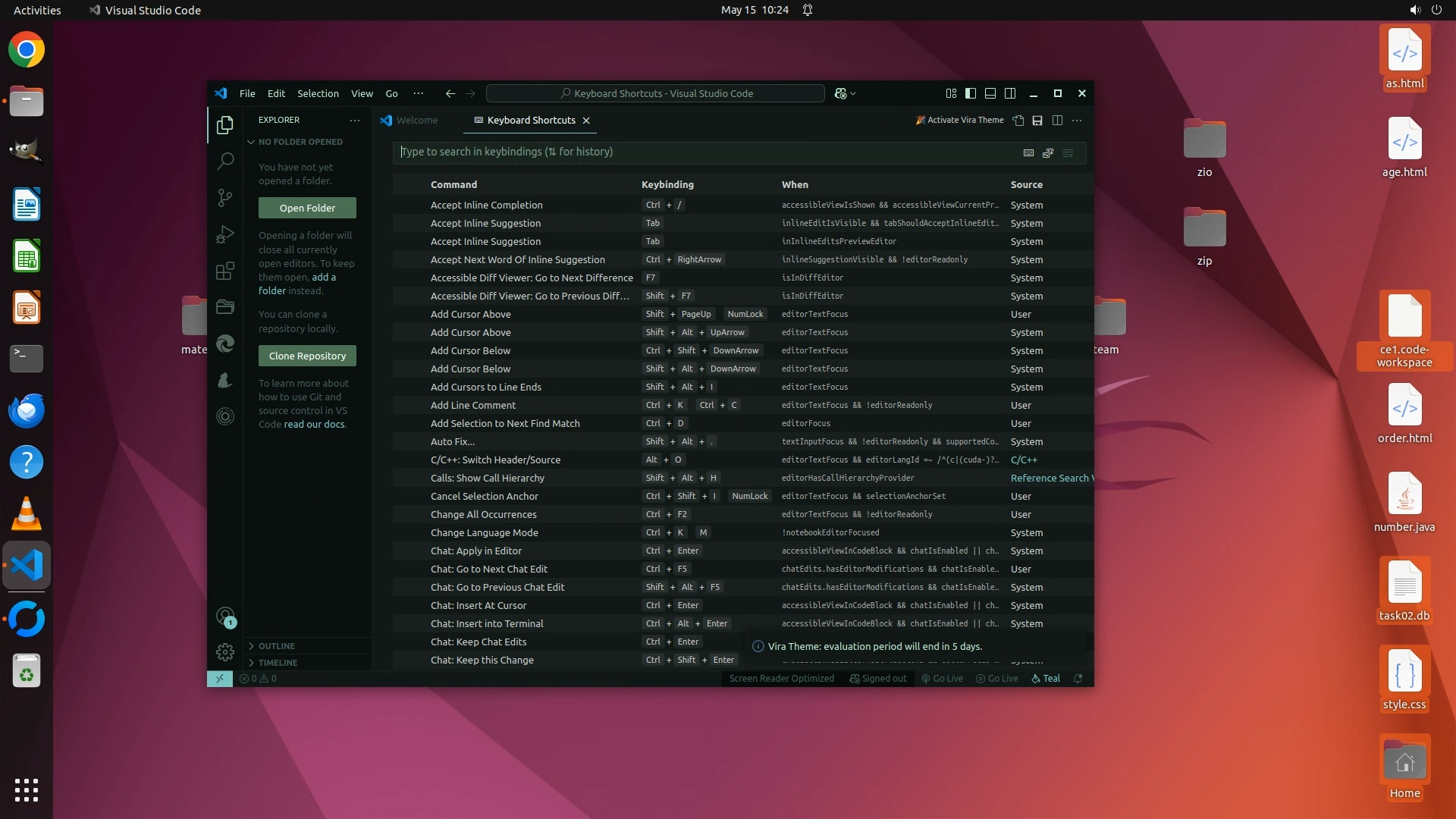Toggle the Record Keys keyboard icon
This screenshot has height=819, width=1456.
click(1028, 152)
